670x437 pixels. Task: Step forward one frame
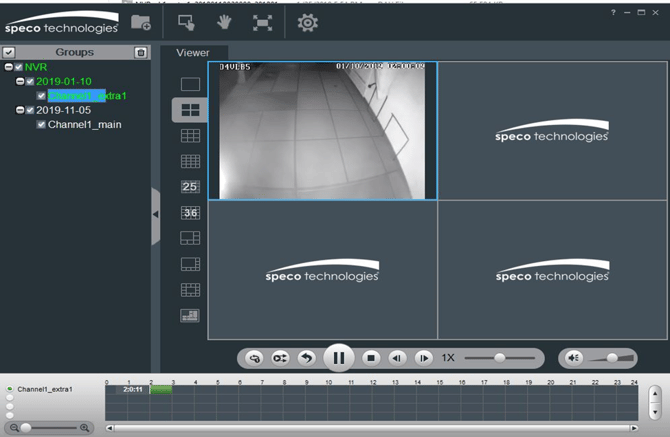coord(423,358)
